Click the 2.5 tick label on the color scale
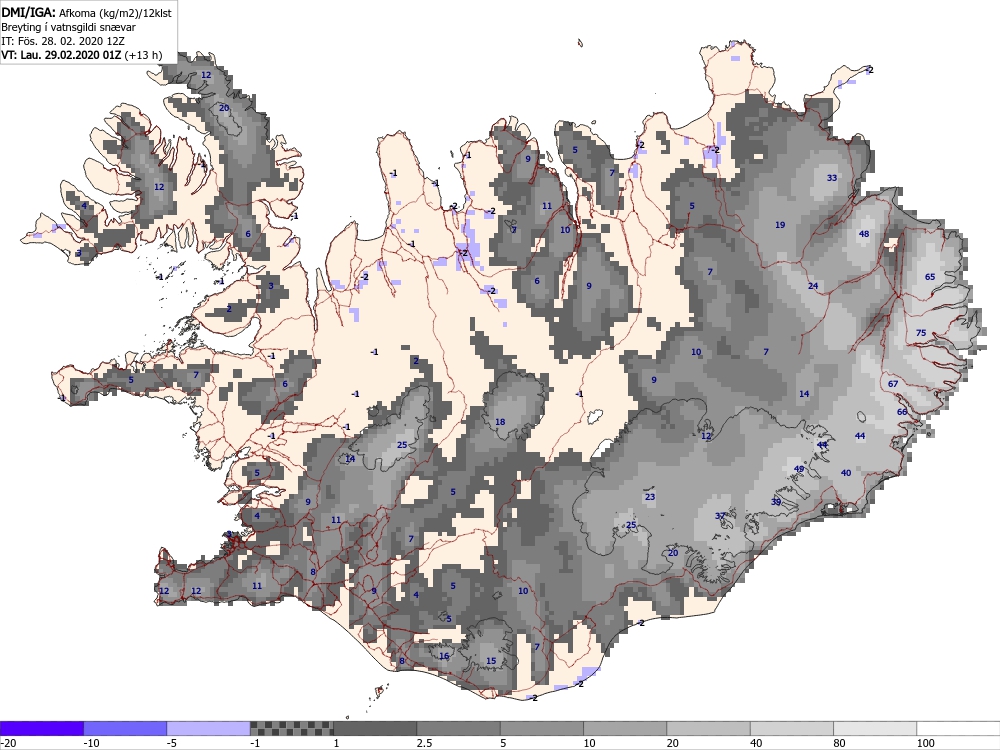Viewport: 1000px width, 750px height. pos(425,743)
